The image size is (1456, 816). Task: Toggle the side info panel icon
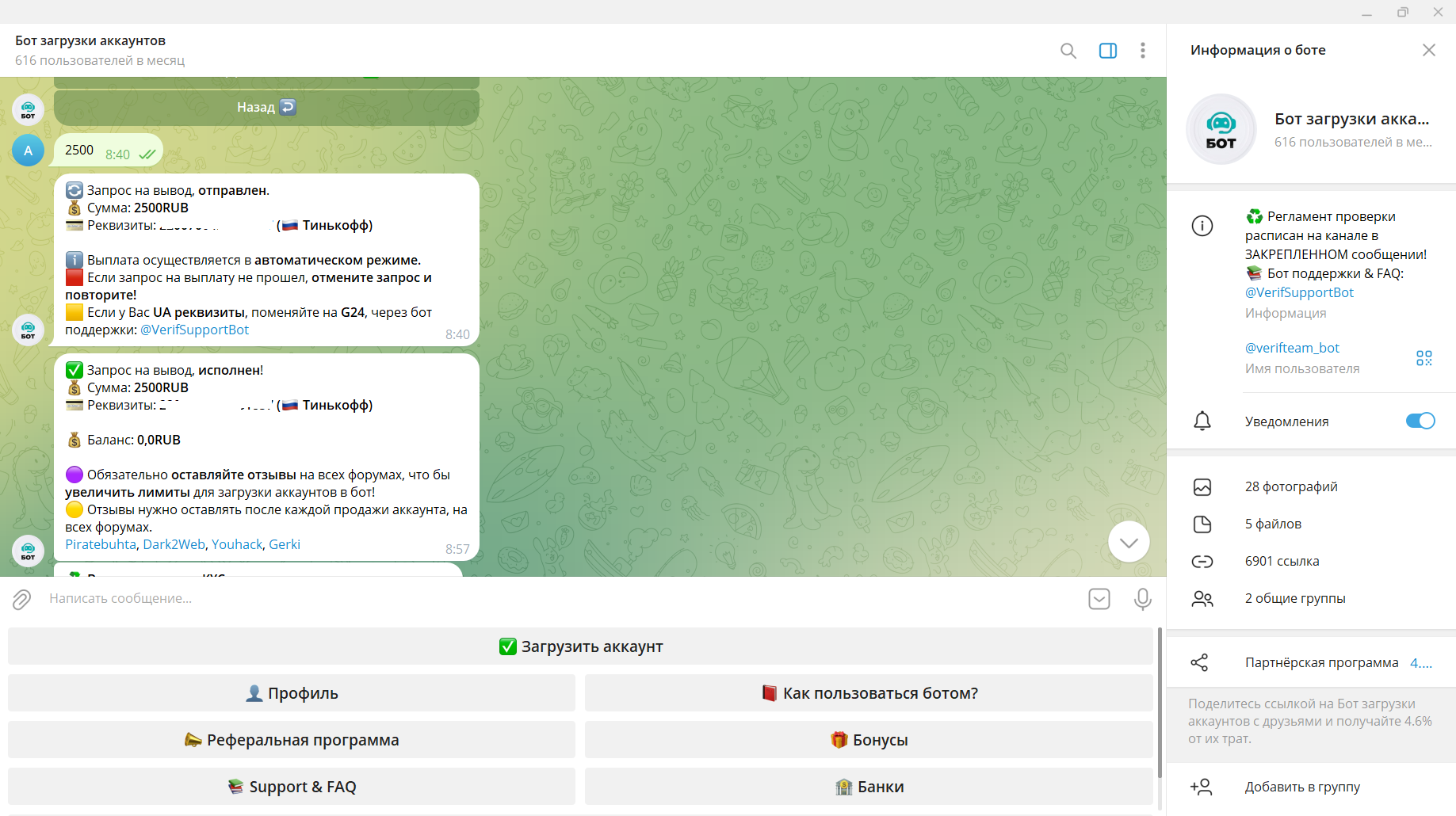(x=1107, y=51)
